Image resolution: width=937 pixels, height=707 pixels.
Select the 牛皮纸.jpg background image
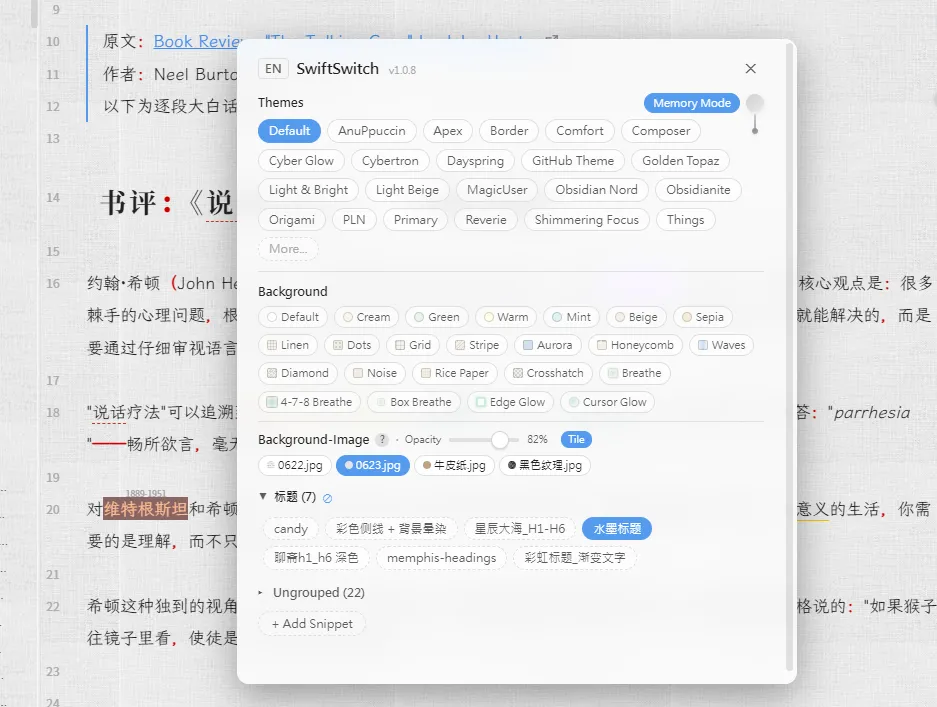tap(454, 465)
